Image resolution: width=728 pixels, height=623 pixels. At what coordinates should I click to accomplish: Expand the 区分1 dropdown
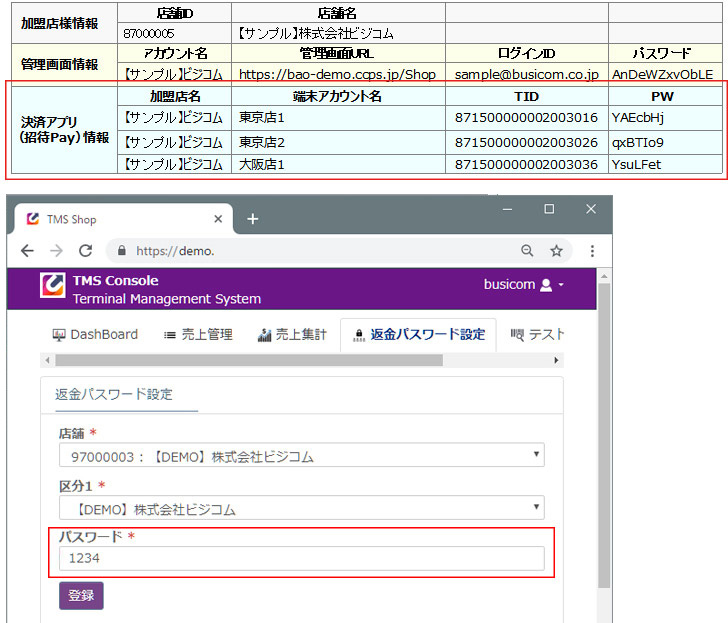[x=301, y=509]
